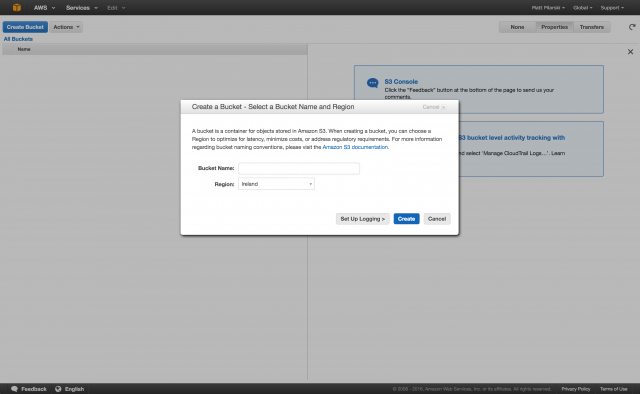Screen dimensions: 640x394
Task: Open the AWS dropdown menu
Action: point(44,8)
